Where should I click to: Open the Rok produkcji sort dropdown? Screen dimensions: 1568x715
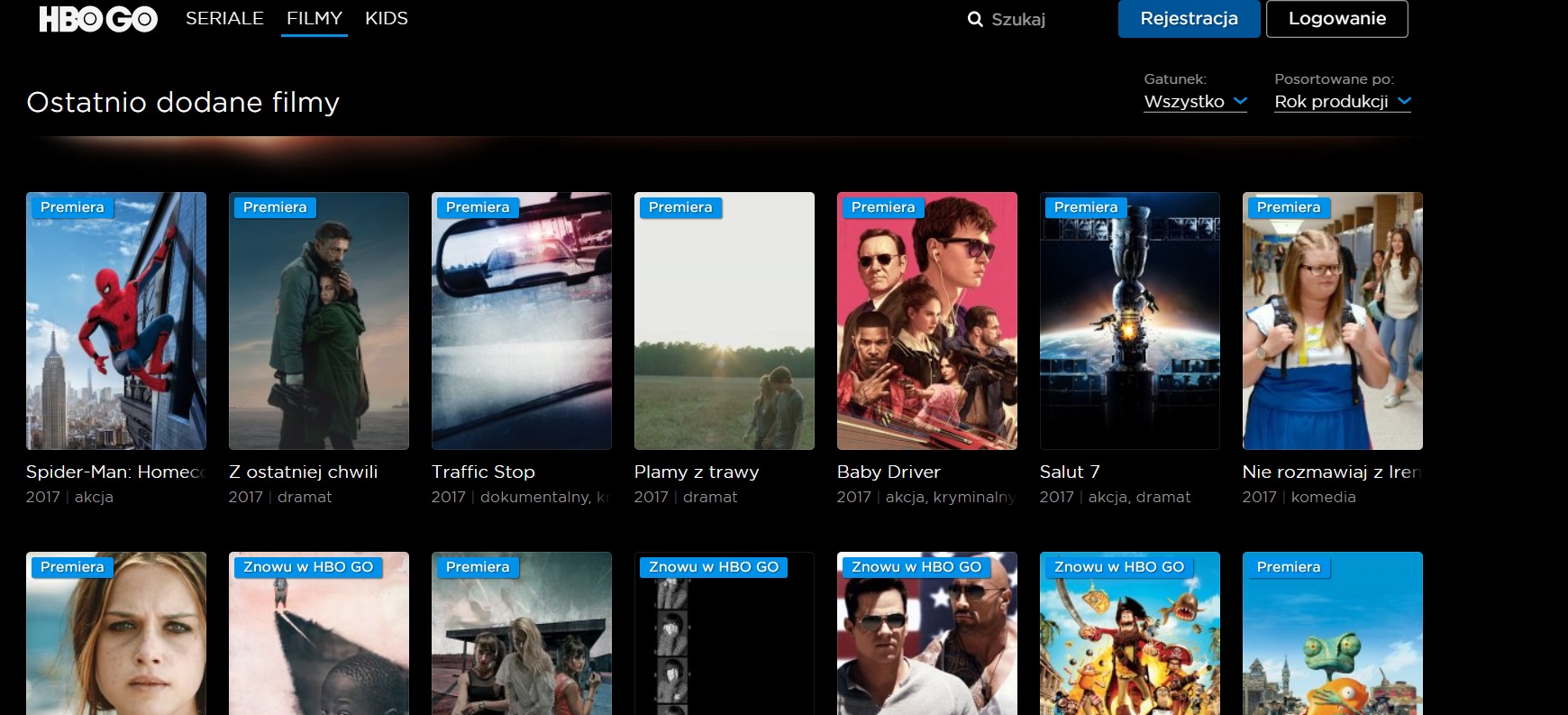tap(1343, 102)
